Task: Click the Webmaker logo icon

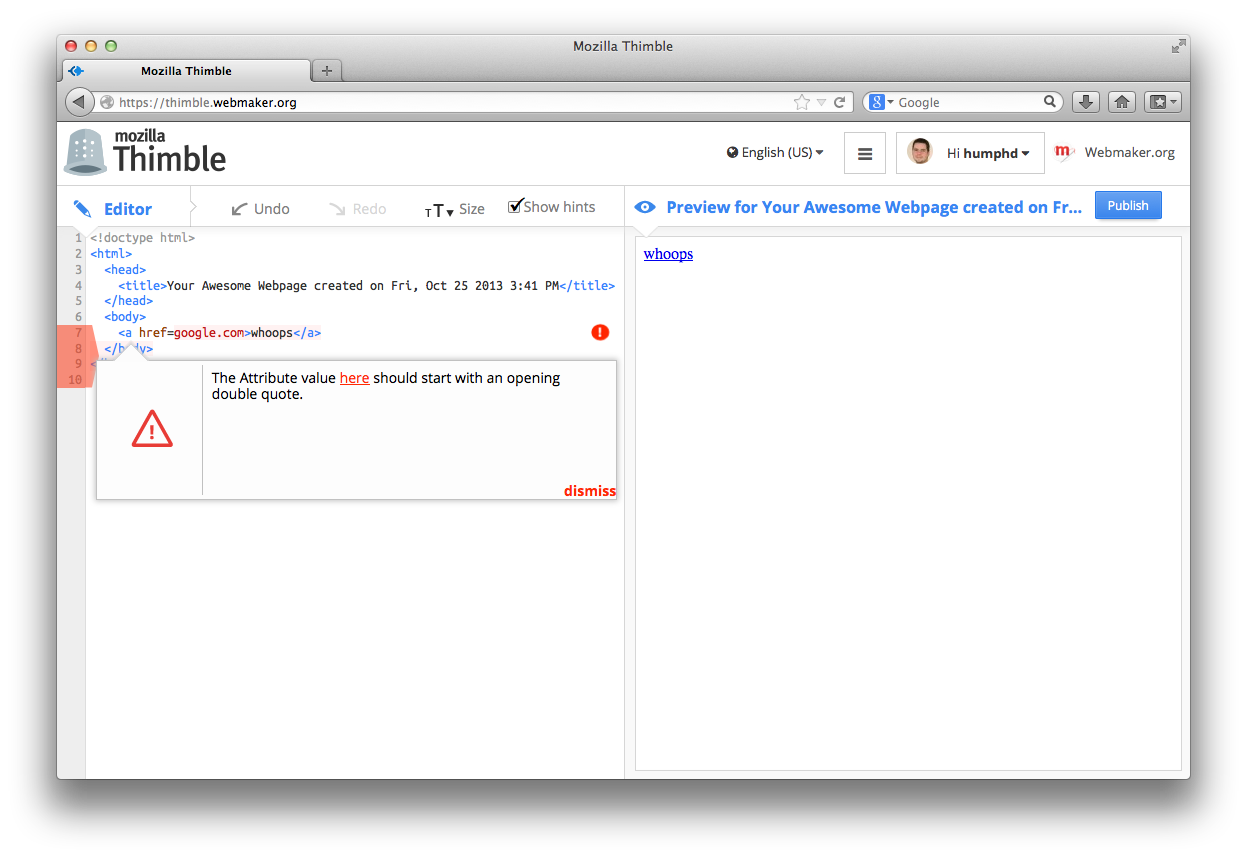Action: click(1064, 152)
